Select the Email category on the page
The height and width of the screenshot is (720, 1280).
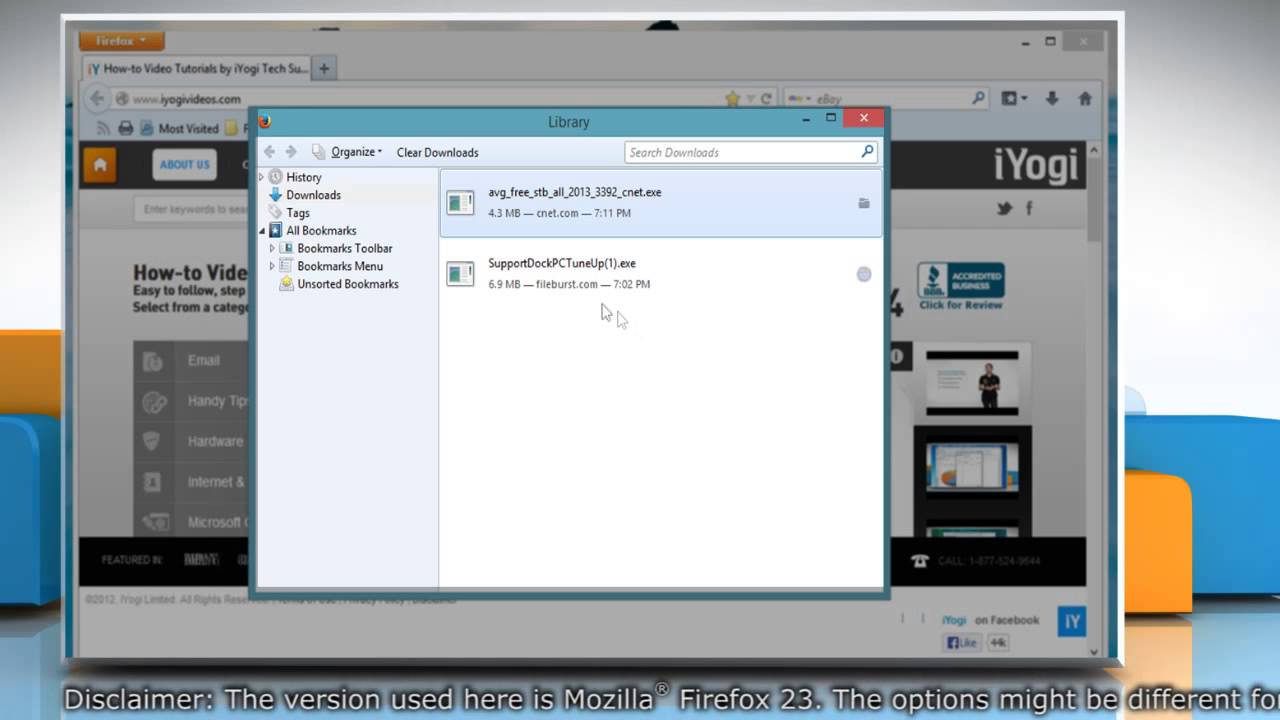192,360
